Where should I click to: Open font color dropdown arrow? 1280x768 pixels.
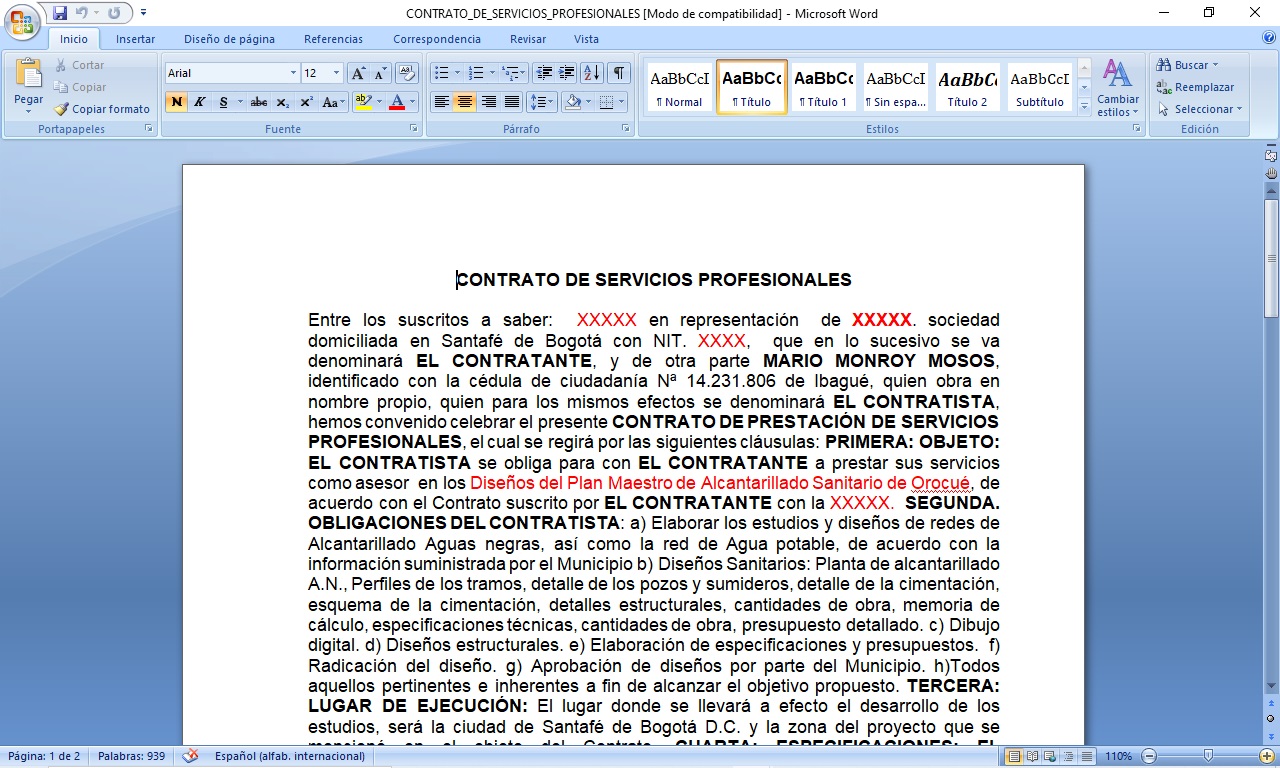coord(413,102)
